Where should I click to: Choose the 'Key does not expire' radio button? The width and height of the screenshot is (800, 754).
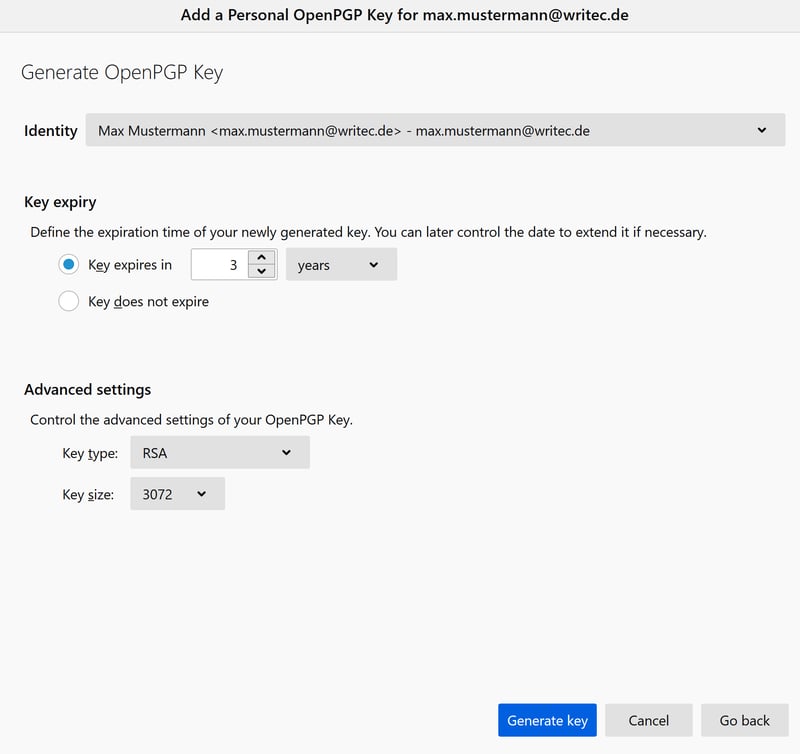(69, 301)
